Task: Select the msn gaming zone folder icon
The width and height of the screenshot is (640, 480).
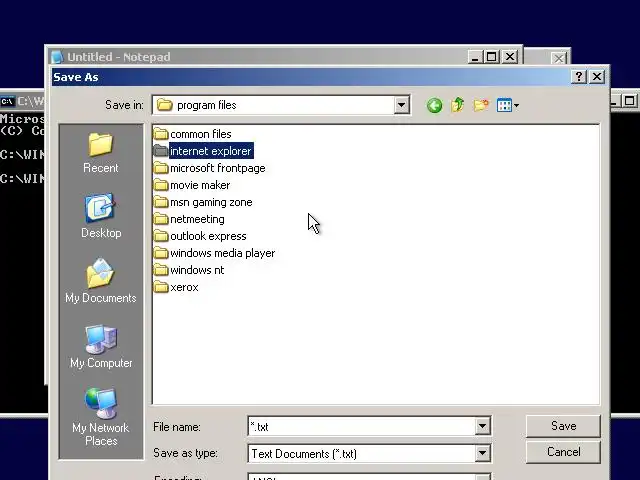Action: coord(161,202)
